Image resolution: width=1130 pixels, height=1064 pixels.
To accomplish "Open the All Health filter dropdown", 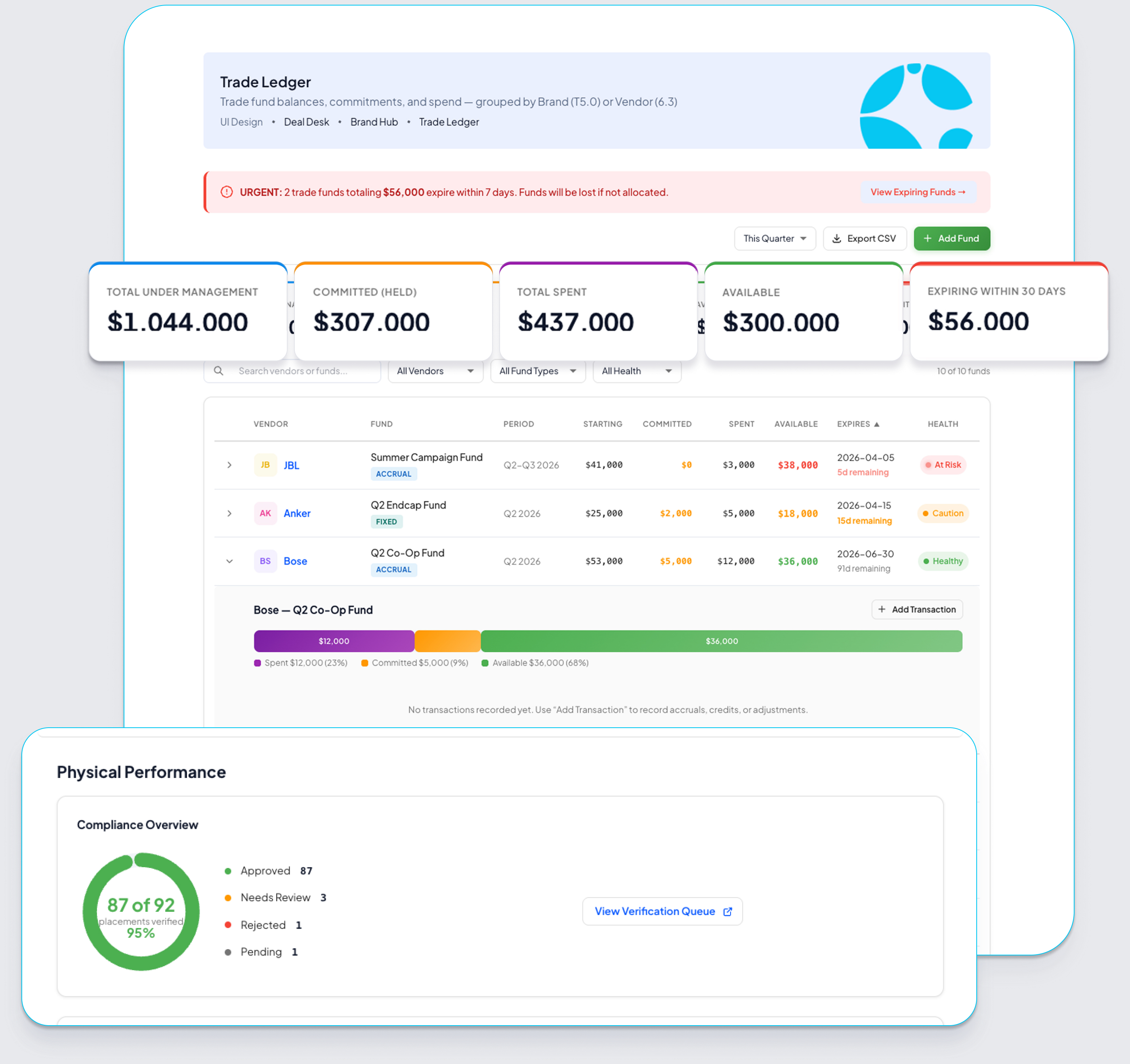I will (637, 371).
